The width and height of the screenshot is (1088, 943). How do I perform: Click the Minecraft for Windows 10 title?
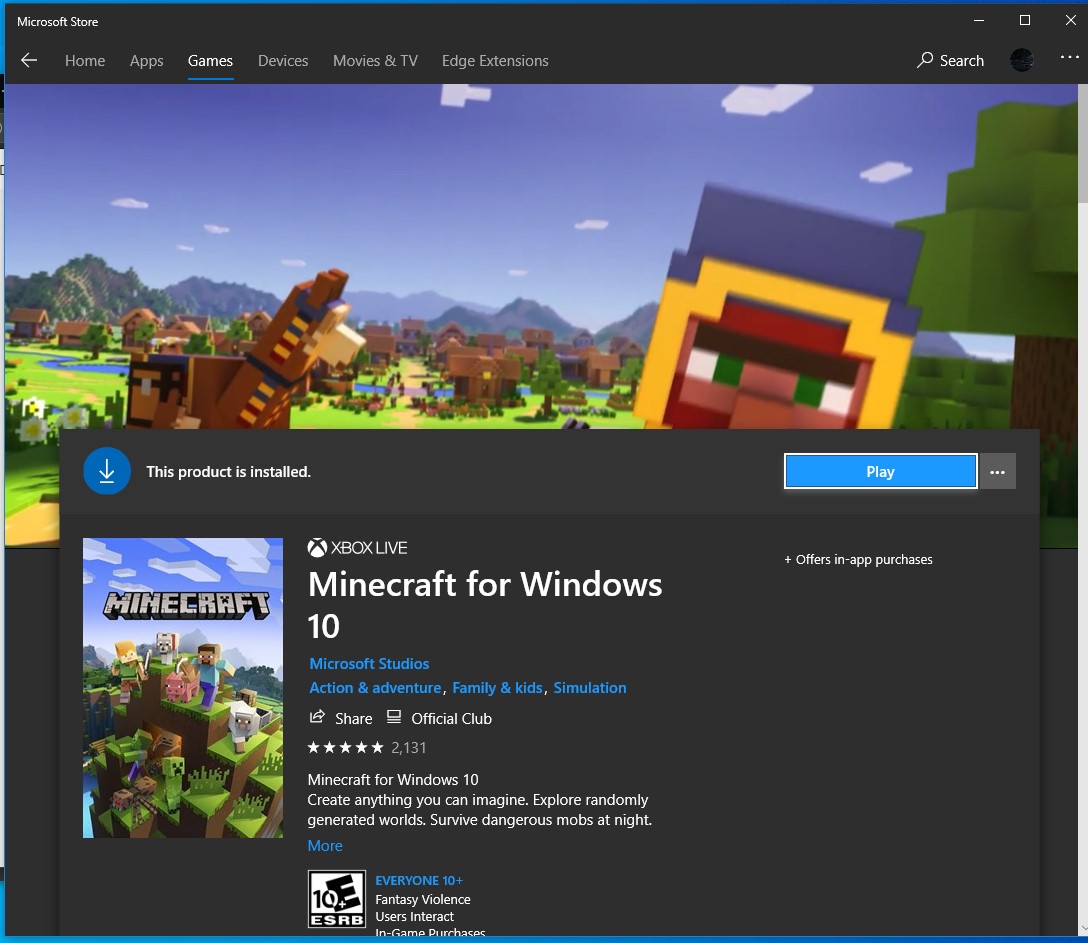pyautogui.click(x=485, y=604)
